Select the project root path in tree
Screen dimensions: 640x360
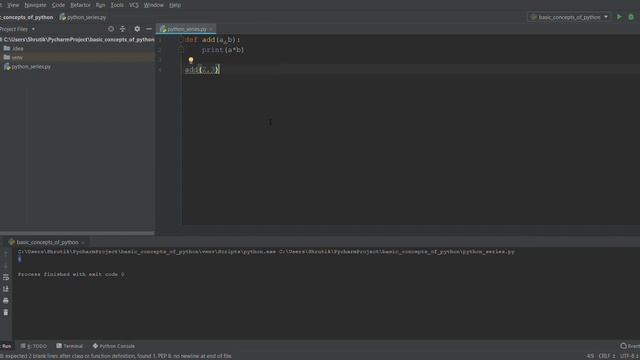click(x=78, y=40)
